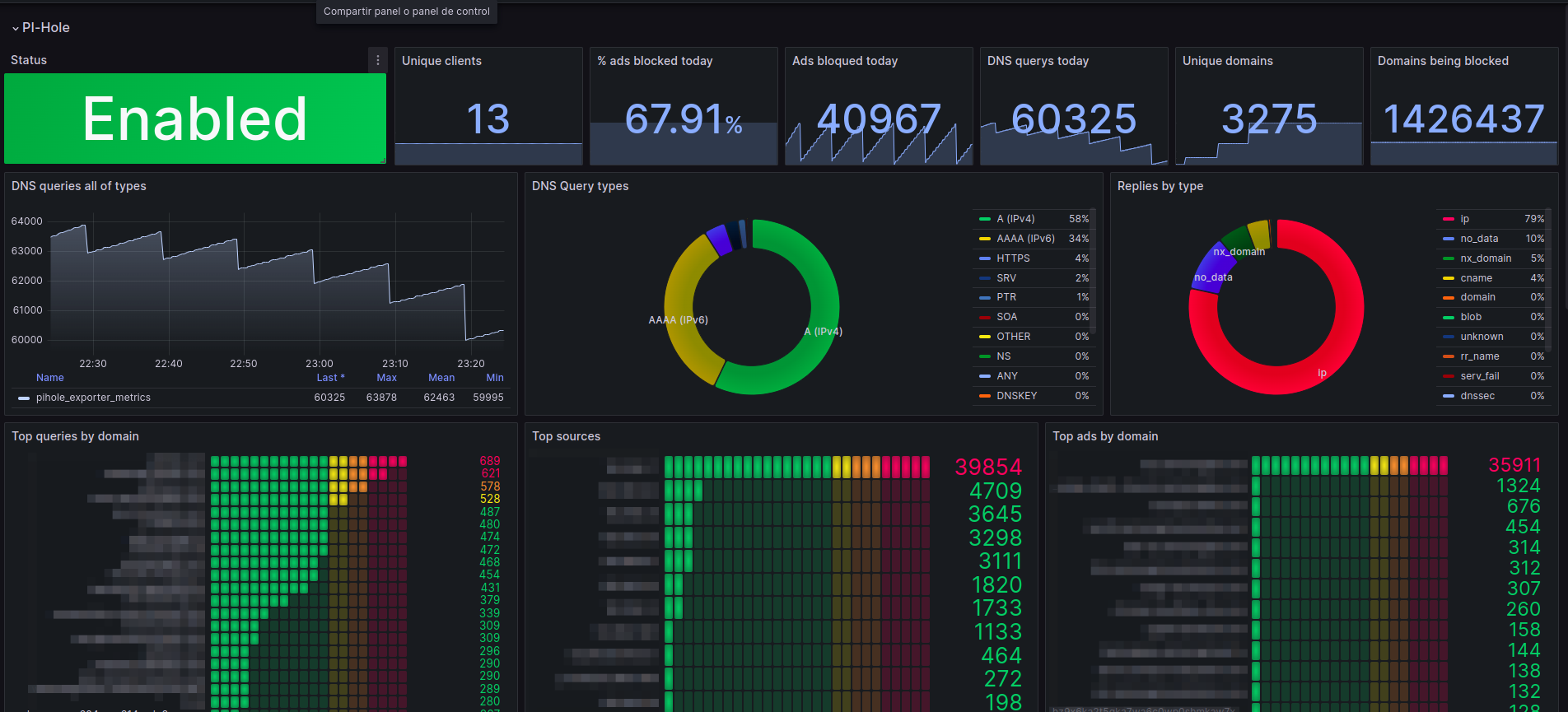Toggle the no_data legend entry
The width and height of the screenshot is (1568, 712).
click(x=1479, y=239)
